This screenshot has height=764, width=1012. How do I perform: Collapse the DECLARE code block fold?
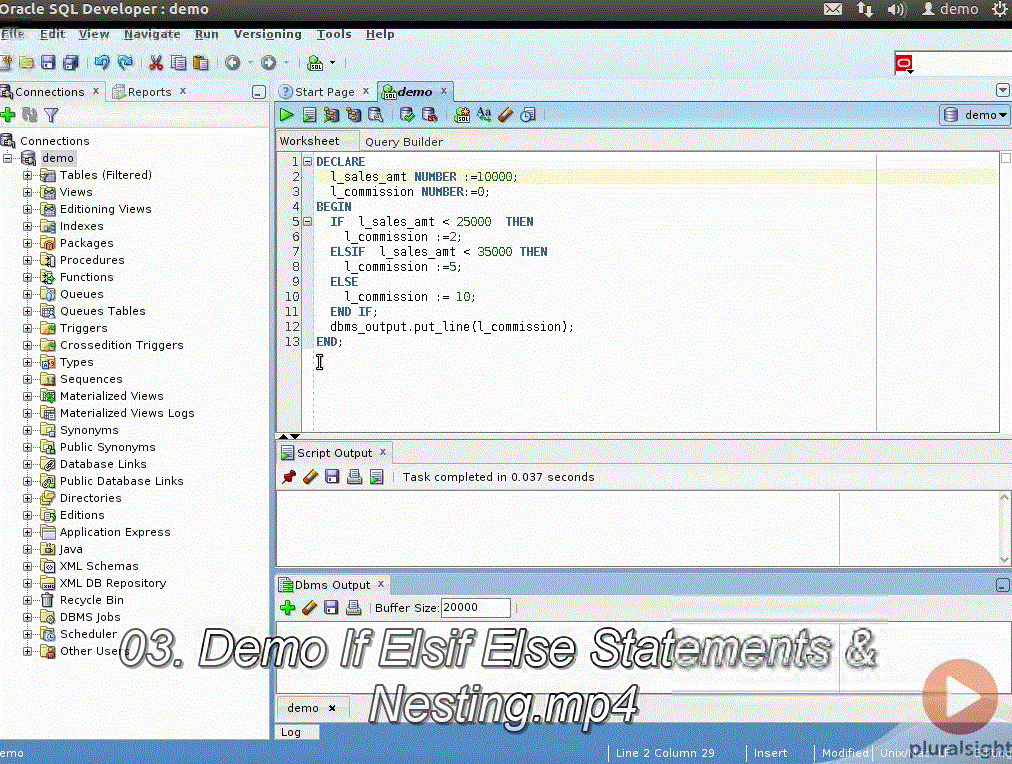(x=308, y=161)
